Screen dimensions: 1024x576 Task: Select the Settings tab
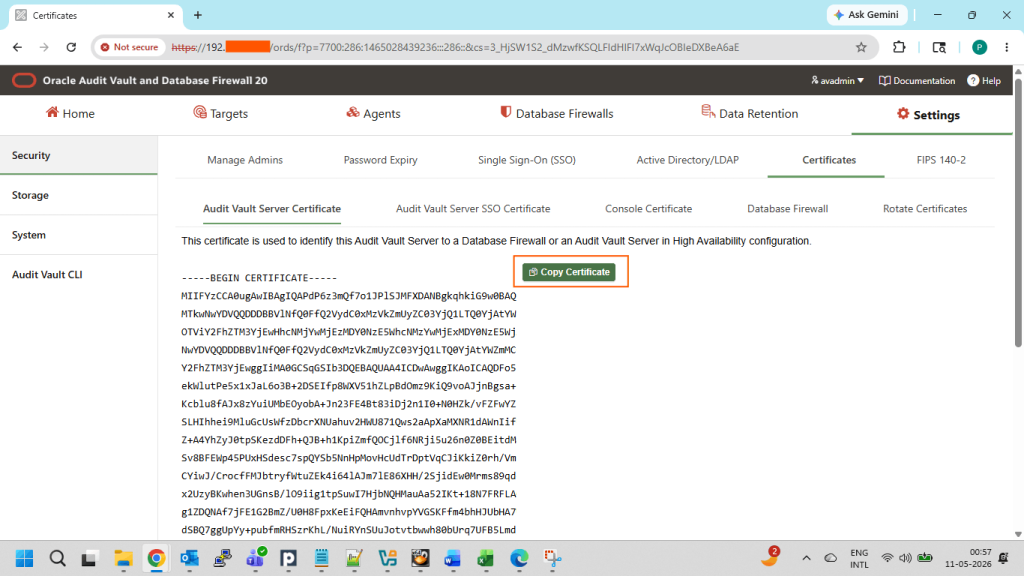click(928, 115)
